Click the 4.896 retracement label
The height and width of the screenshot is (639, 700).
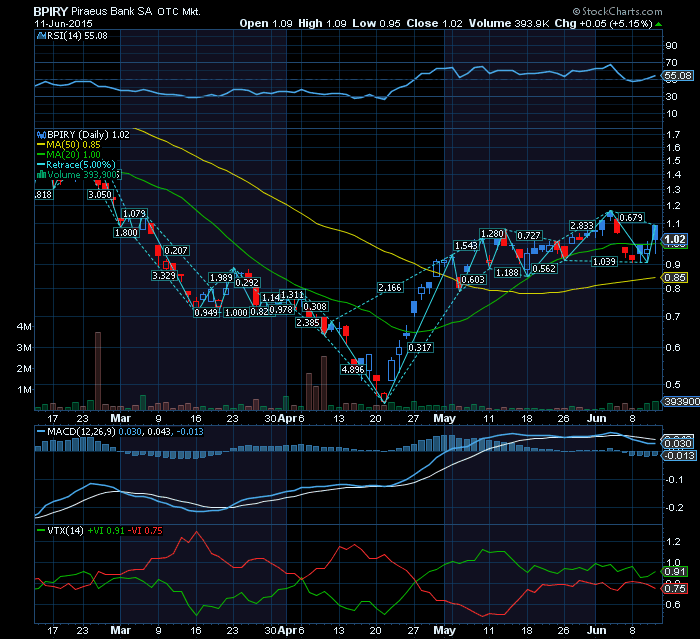353,370
